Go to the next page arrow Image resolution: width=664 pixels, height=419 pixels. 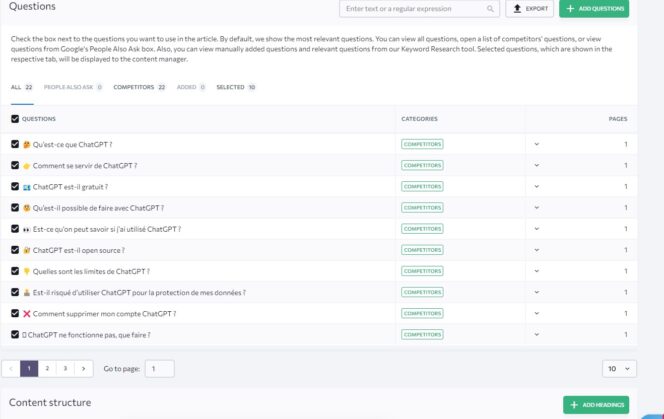[83, 368]
